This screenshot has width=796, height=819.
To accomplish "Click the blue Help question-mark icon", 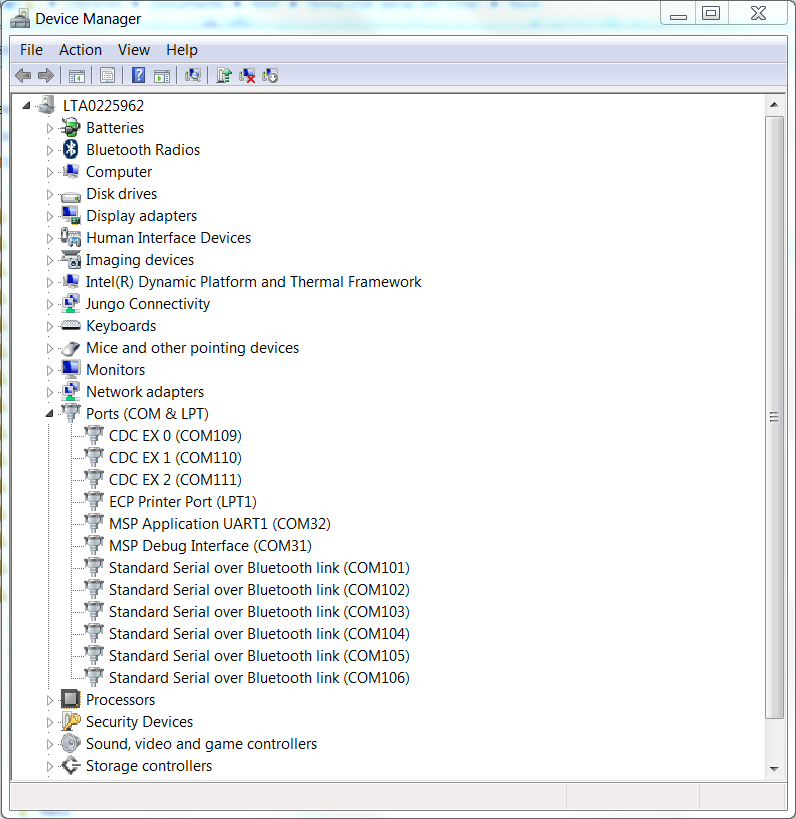I will click(138, 76).
